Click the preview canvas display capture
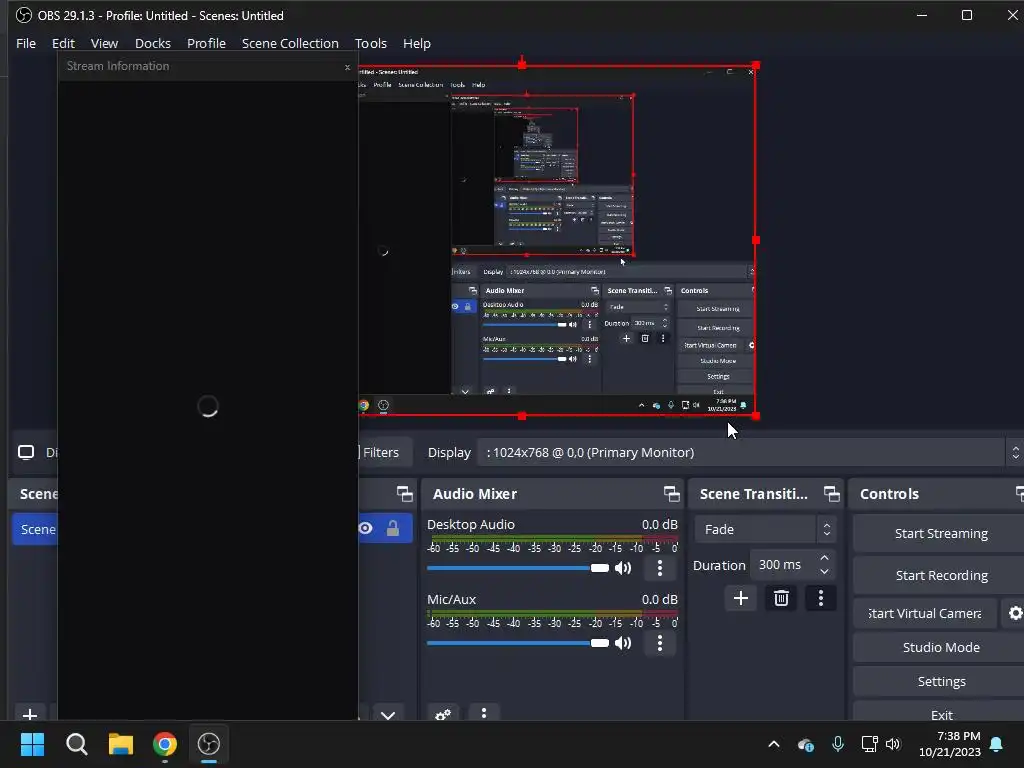The width and height of the screenshot is (1024, 768). point(557,240)
